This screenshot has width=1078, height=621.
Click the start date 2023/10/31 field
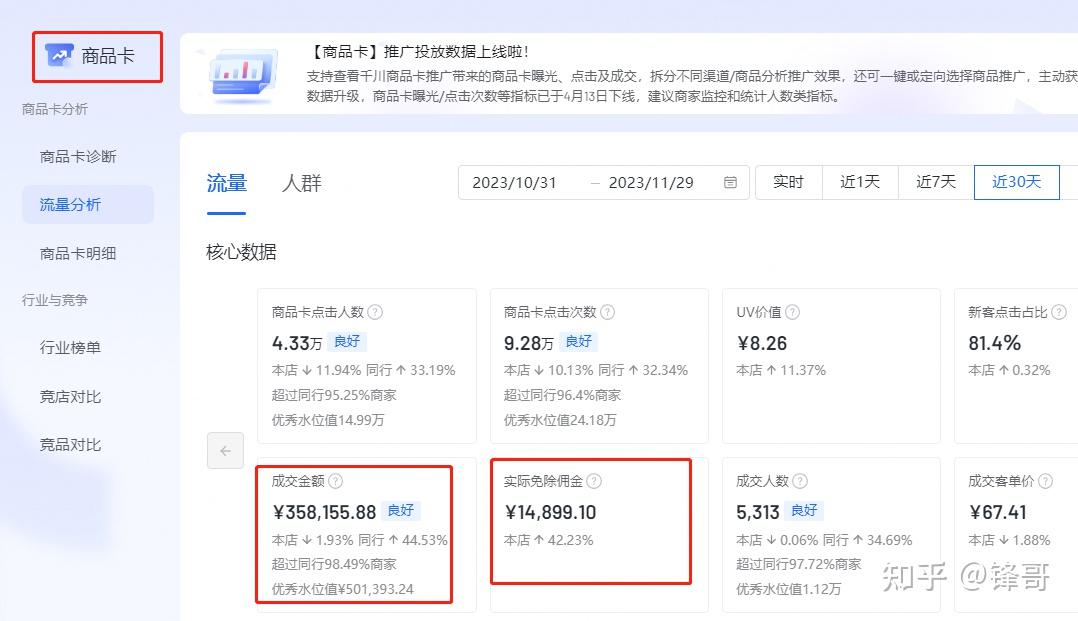pos(514,183)
